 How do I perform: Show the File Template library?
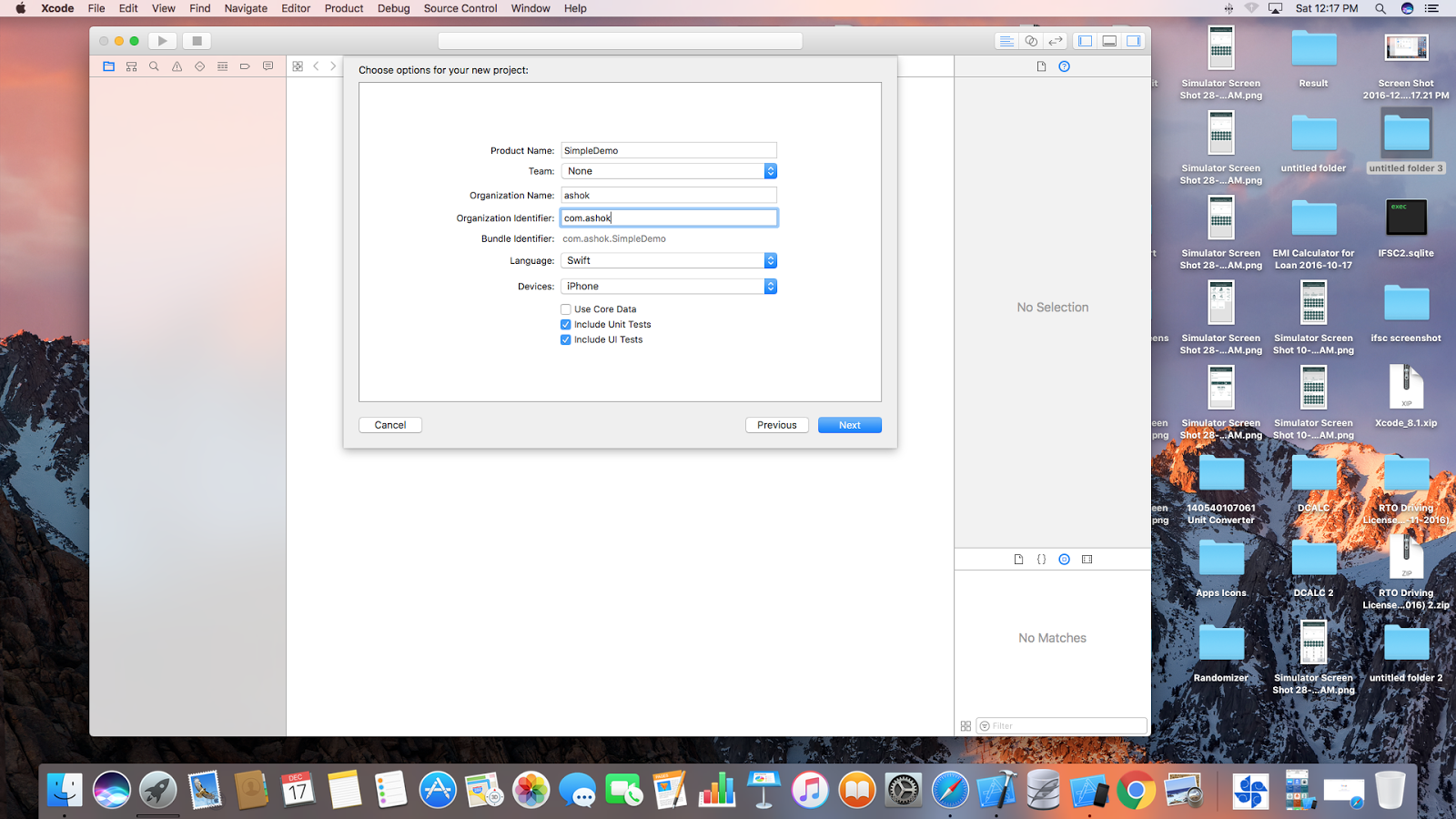[x=1019, y=560]
